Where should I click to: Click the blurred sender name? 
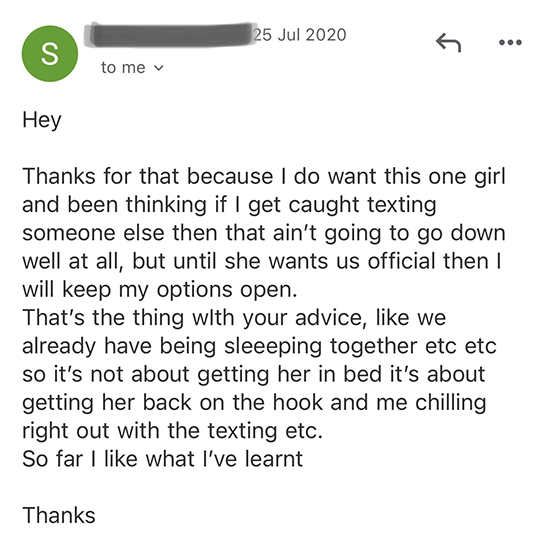pyautogui.click(x=170, y=34)
